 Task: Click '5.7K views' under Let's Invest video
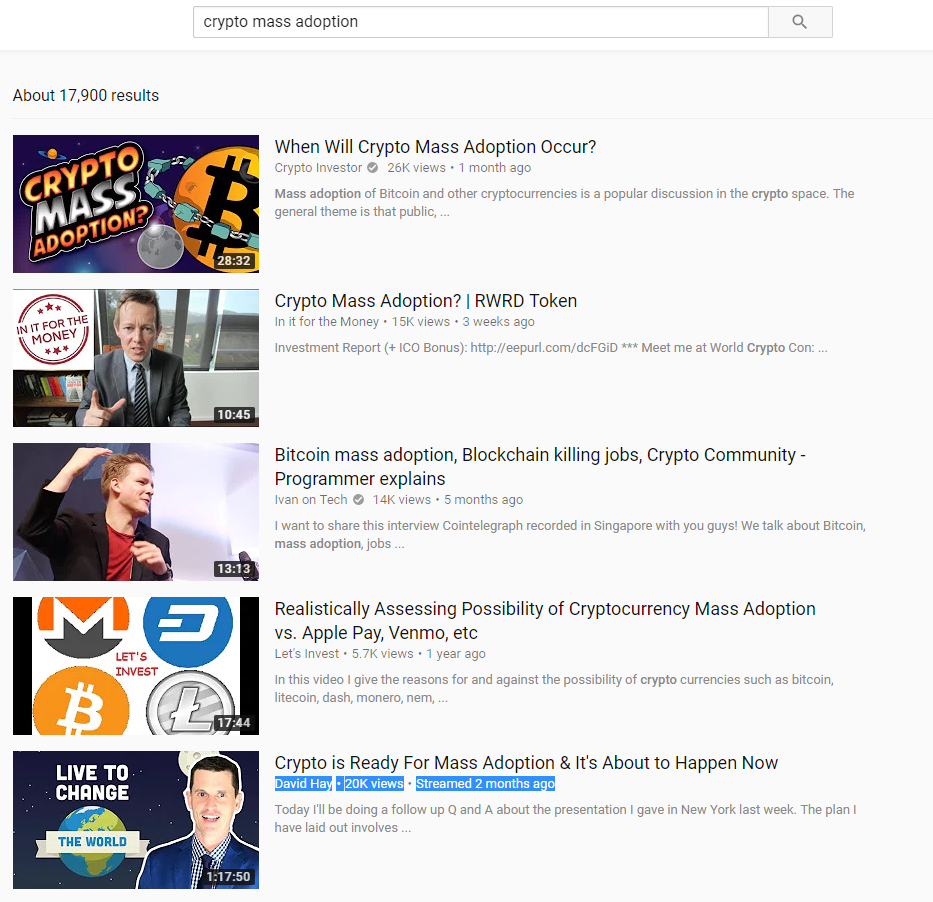tap(382, 654)
